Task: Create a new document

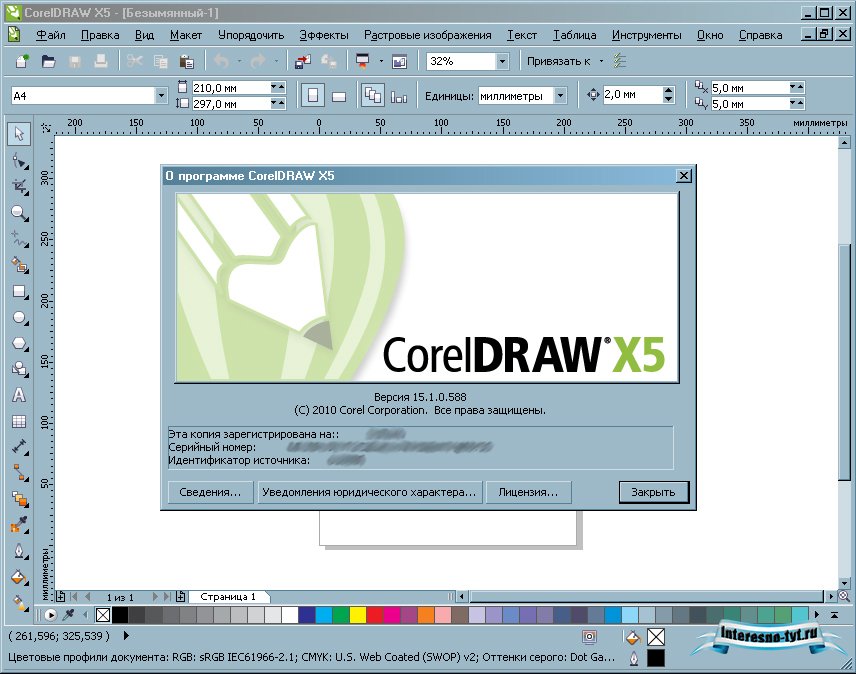Action: tap(22, 61)
